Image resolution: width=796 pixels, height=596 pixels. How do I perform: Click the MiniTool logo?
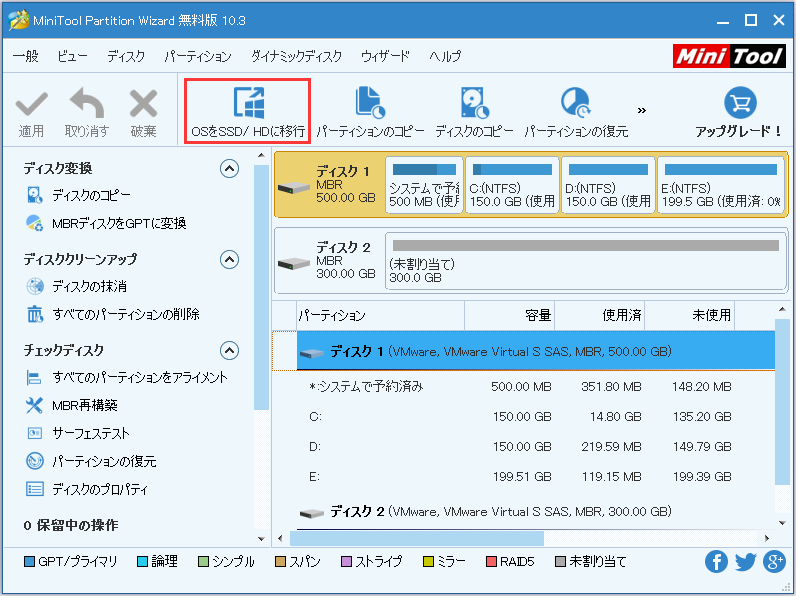coord(729,56)
